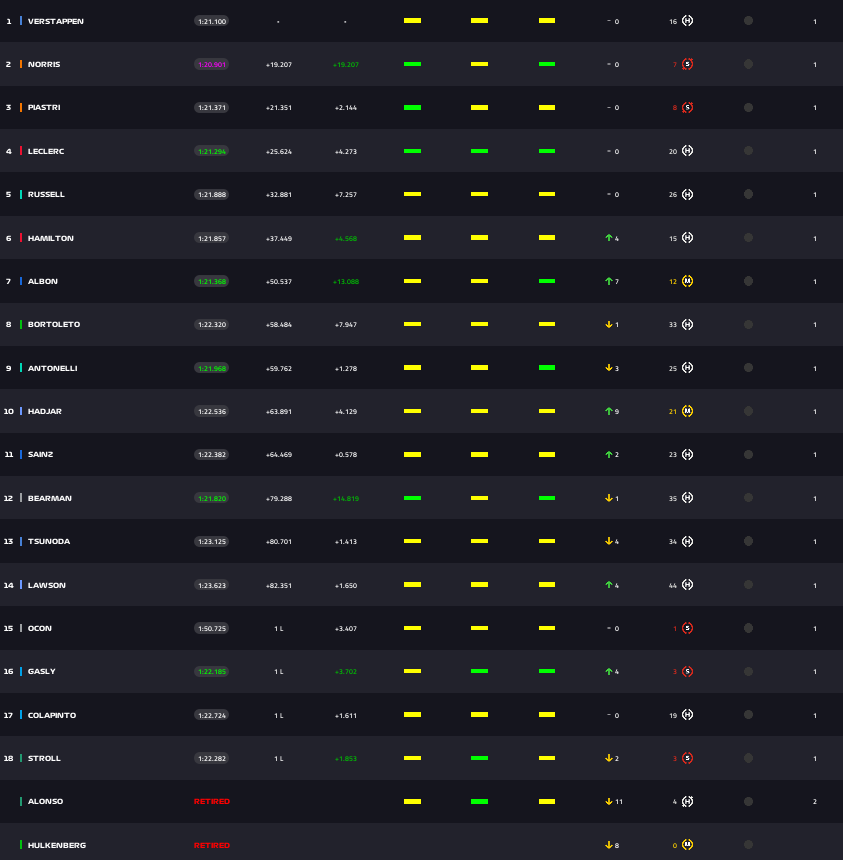Select Stroll's soft tyre compound icon
Image resolution: width=843 pixels, height=860 pixels.
tap(687, 758)
